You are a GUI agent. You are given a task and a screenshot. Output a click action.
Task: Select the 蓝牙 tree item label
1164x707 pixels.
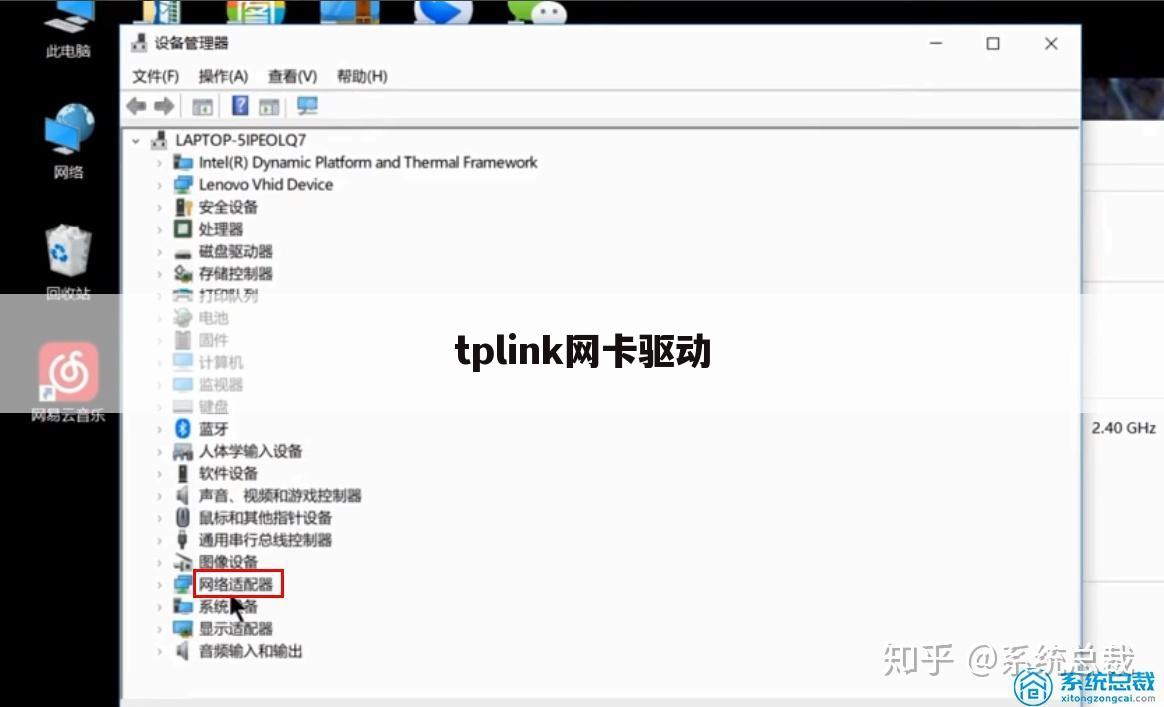coord(214,429)
